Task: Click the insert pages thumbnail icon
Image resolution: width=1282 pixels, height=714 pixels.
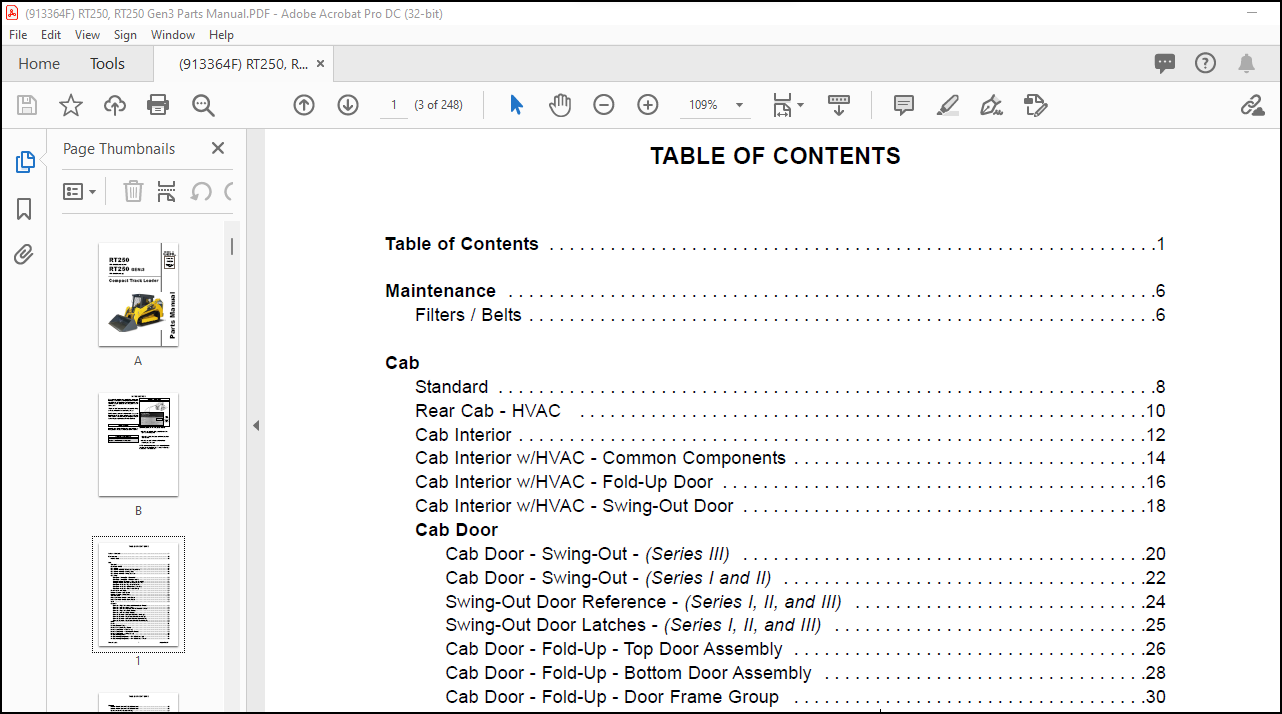Action: [x=167, y=191]
